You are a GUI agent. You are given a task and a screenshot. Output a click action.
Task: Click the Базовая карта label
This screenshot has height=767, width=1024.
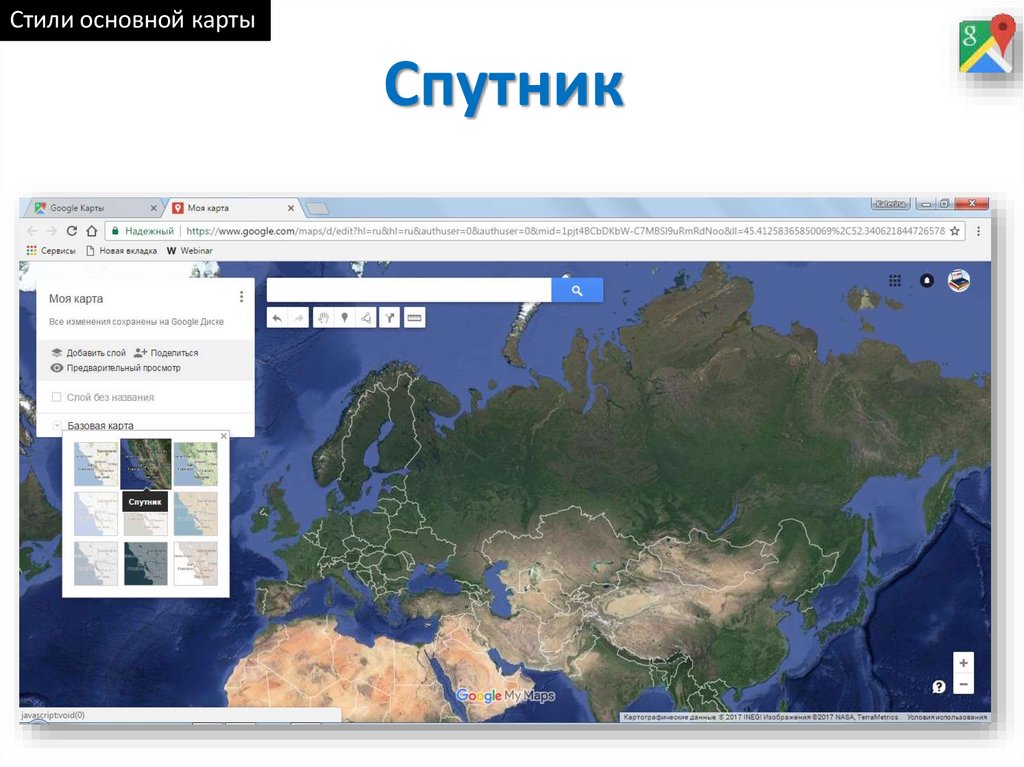pyautogui.click(x=101, y=425)
